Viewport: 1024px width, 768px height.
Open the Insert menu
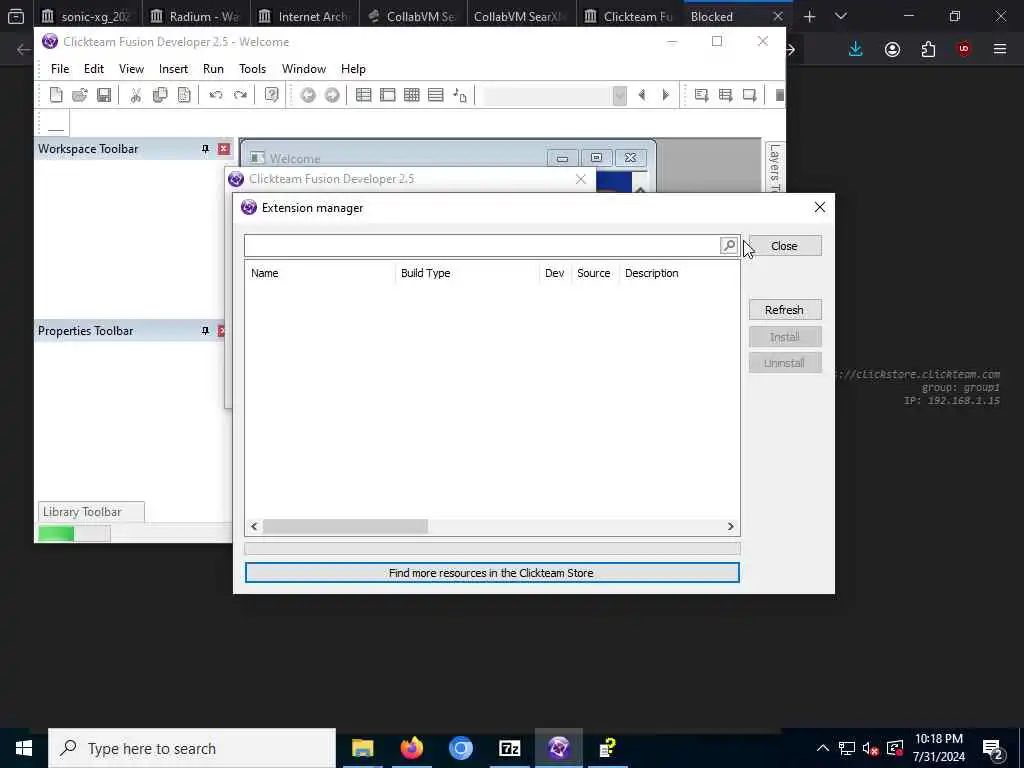tap(173, 69)
